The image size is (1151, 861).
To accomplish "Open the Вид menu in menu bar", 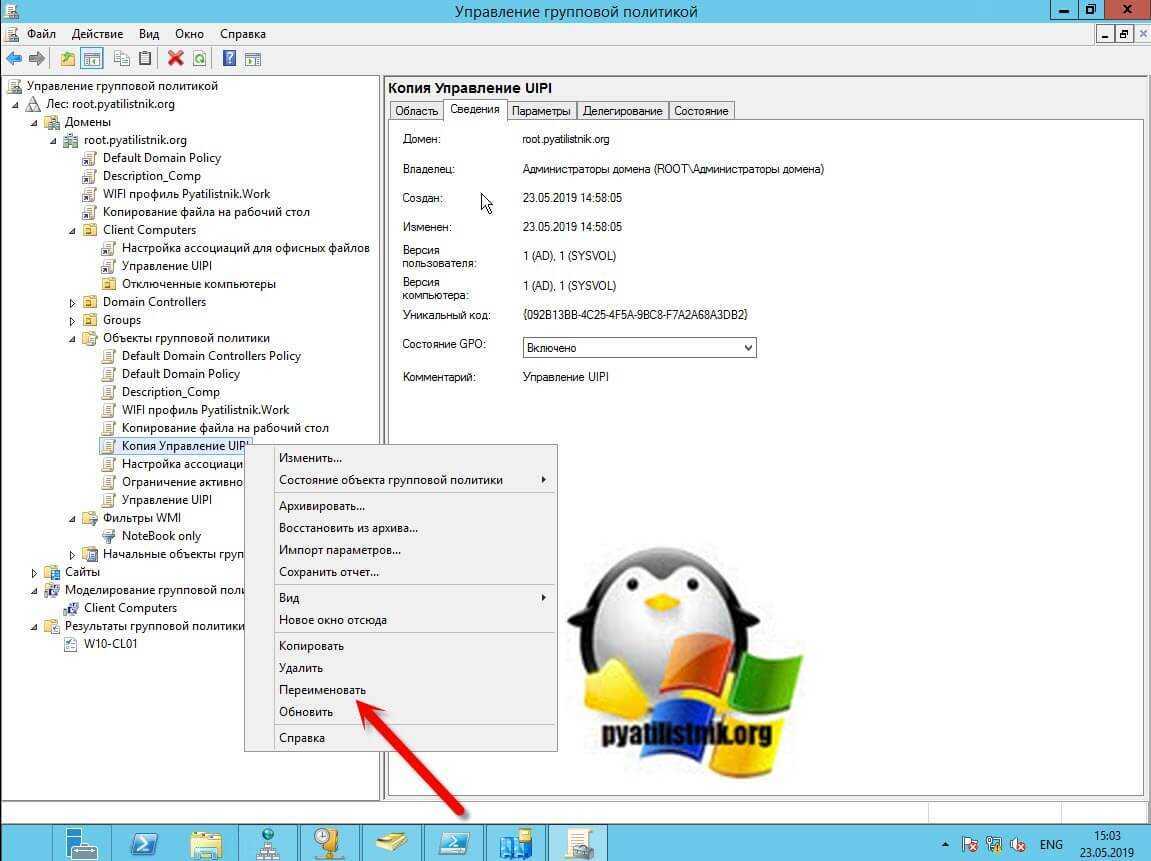I will [149, 34].
